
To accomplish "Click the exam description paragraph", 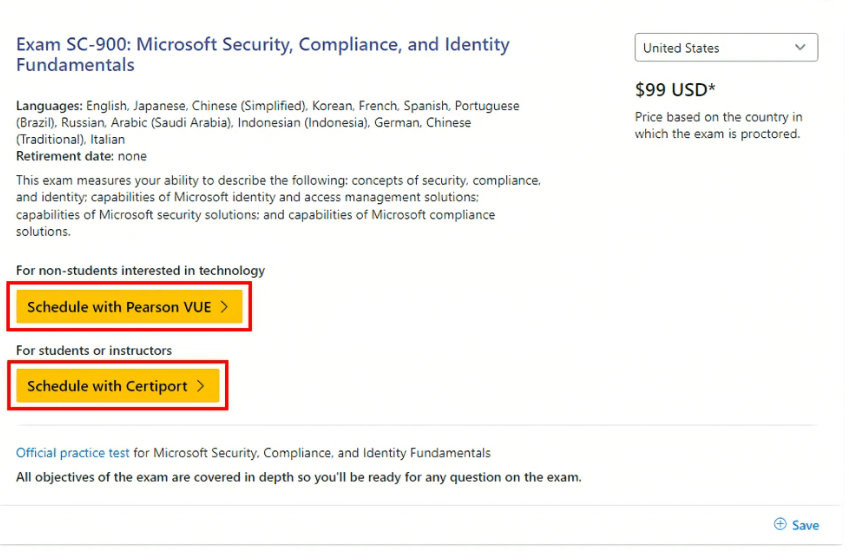I will point(278,206).
